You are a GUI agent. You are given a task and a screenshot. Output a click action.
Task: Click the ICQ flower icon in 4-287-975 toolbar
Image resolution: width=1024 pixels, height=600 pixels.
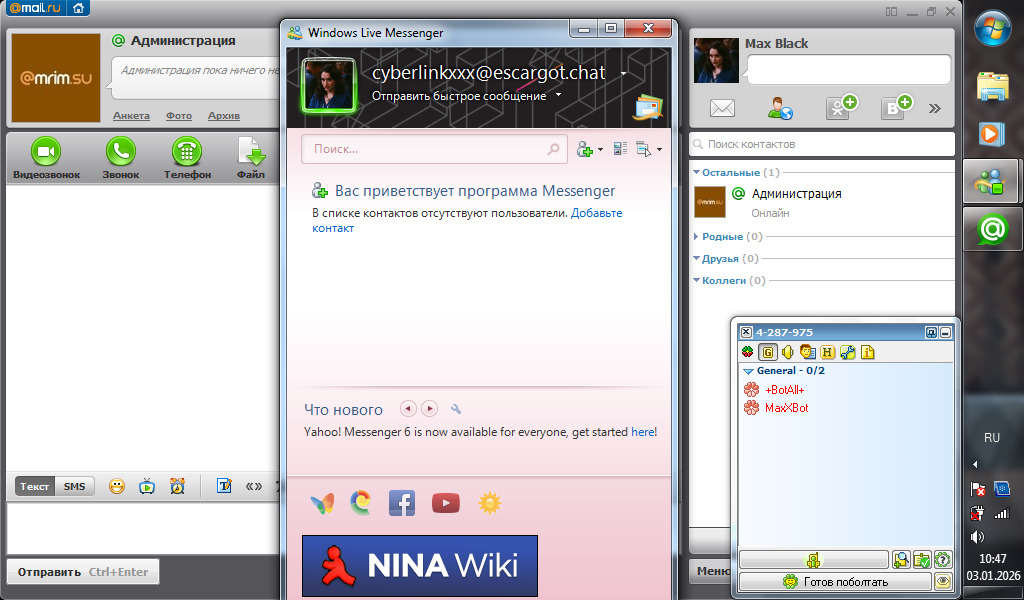[x=748, y=352]
